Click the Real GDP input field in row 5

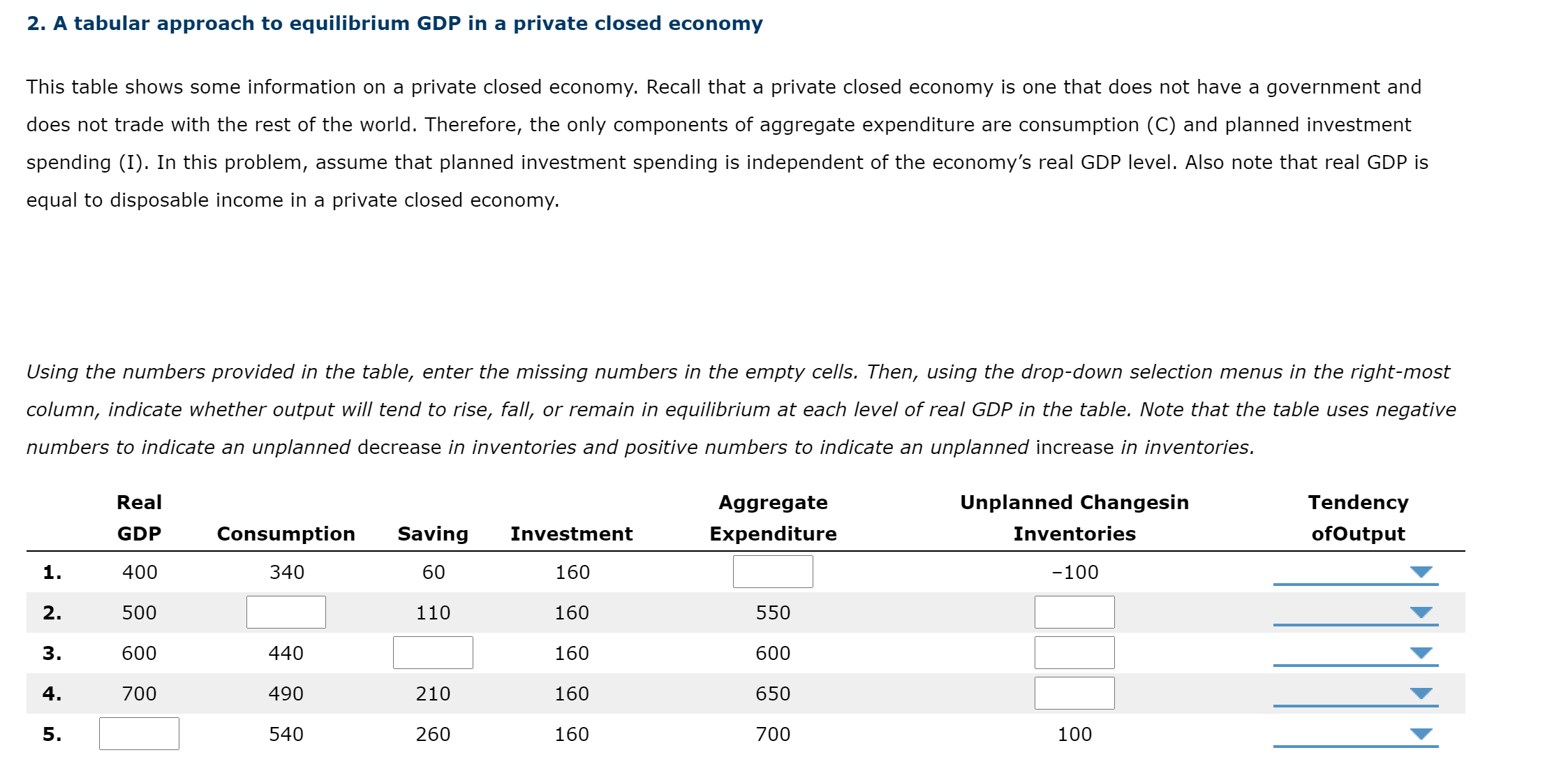(x=139, y=733)
